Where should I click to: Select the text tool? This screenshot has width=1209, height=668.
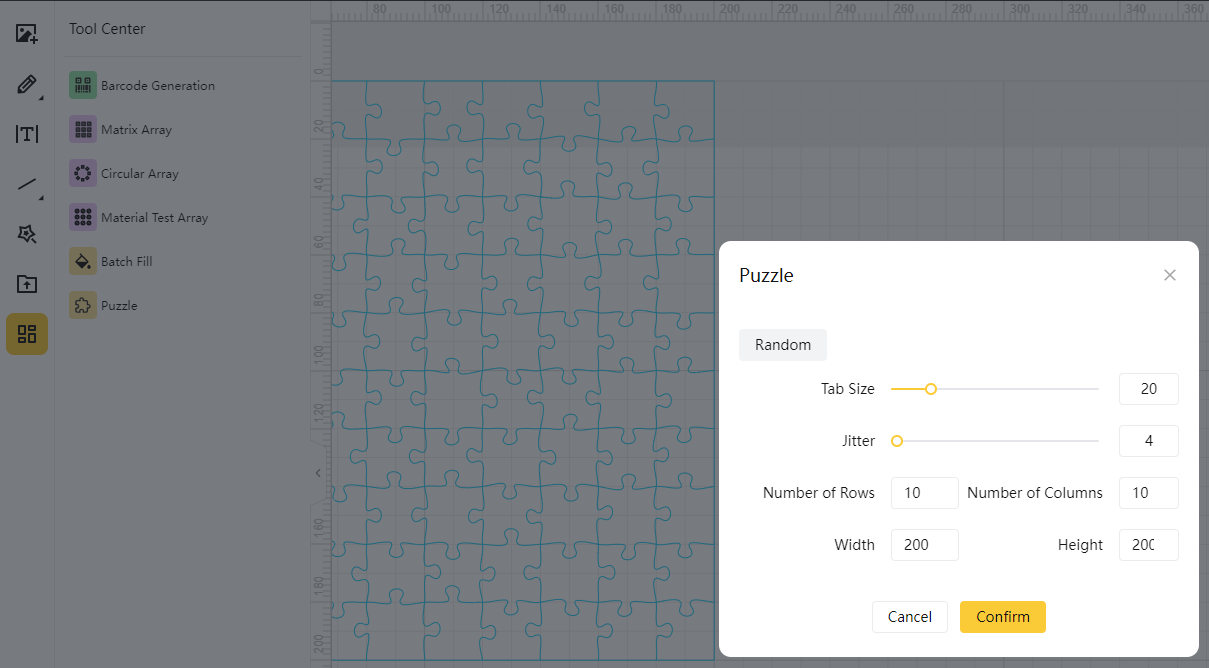click(27, 134)
